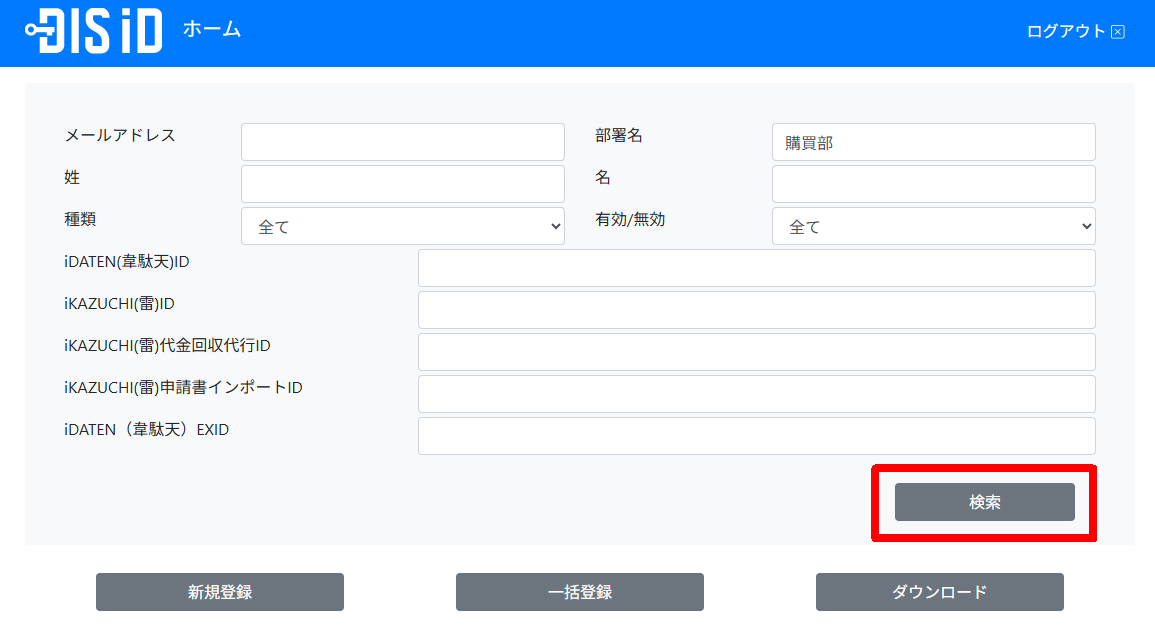
Task: Click the iDATEN（韋駄天）EXID input
Action: 756,436
